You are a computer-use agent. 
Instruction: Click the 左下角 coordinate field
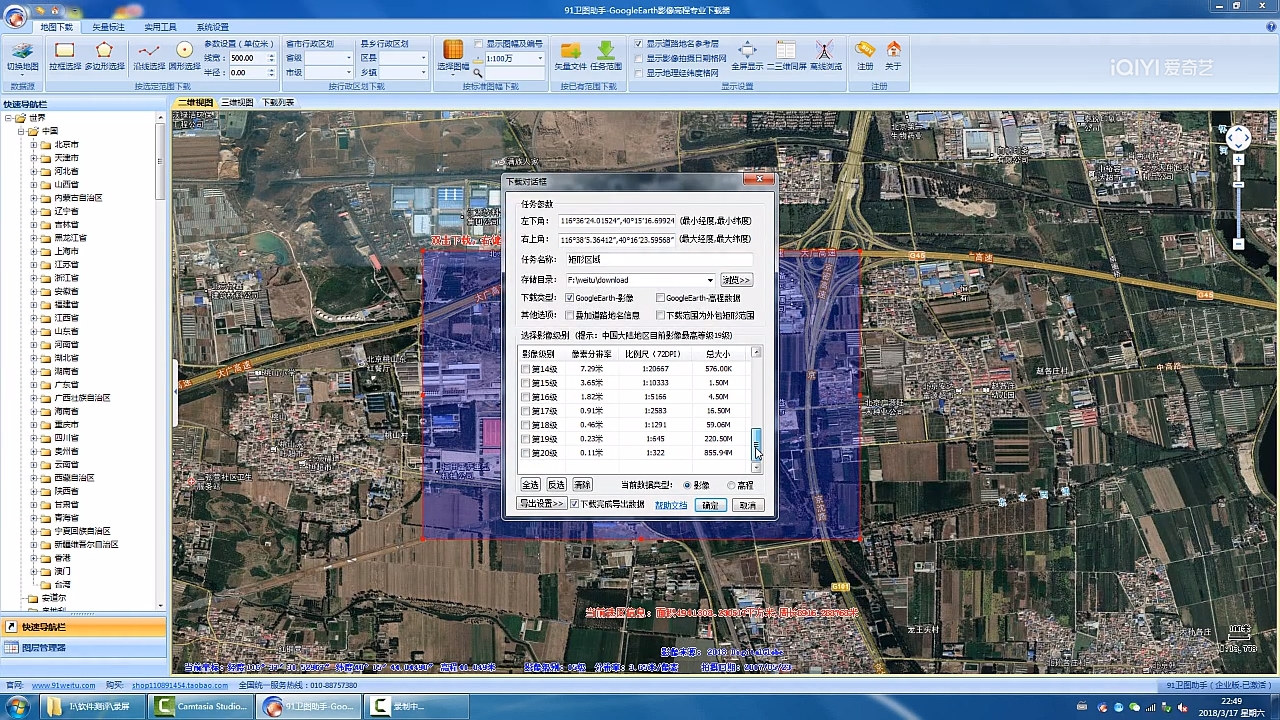616,221
